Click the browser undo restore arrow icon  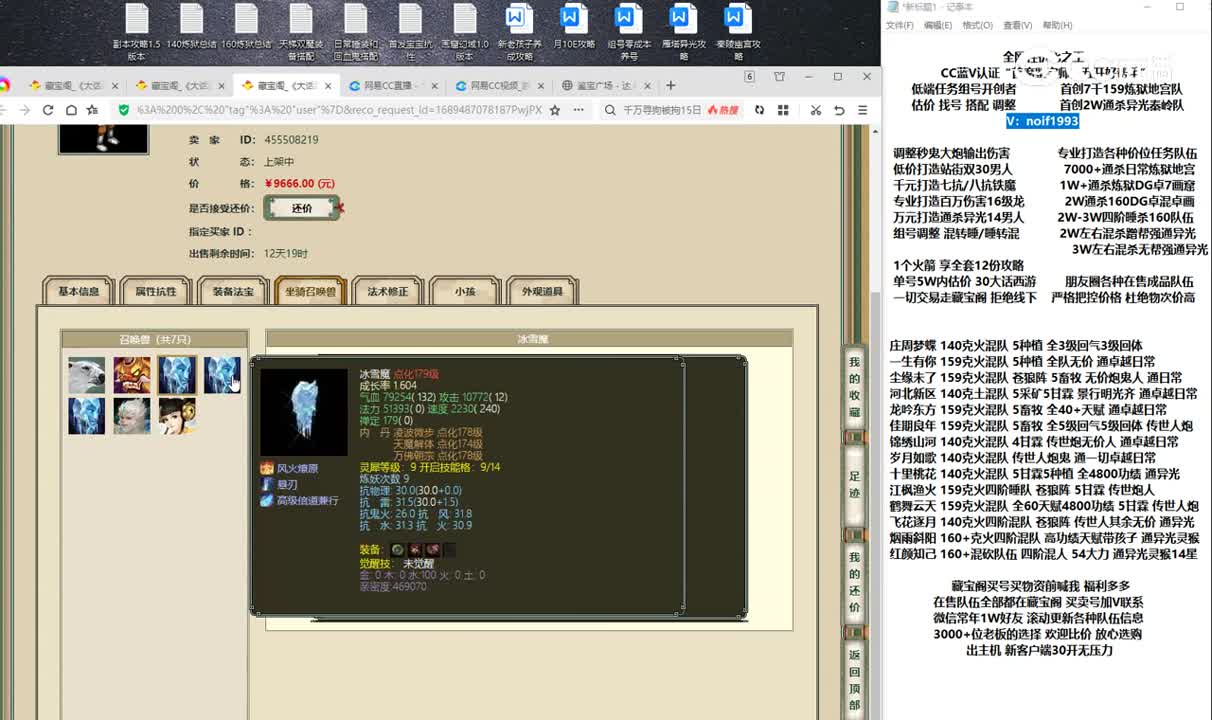click(839, 110)
